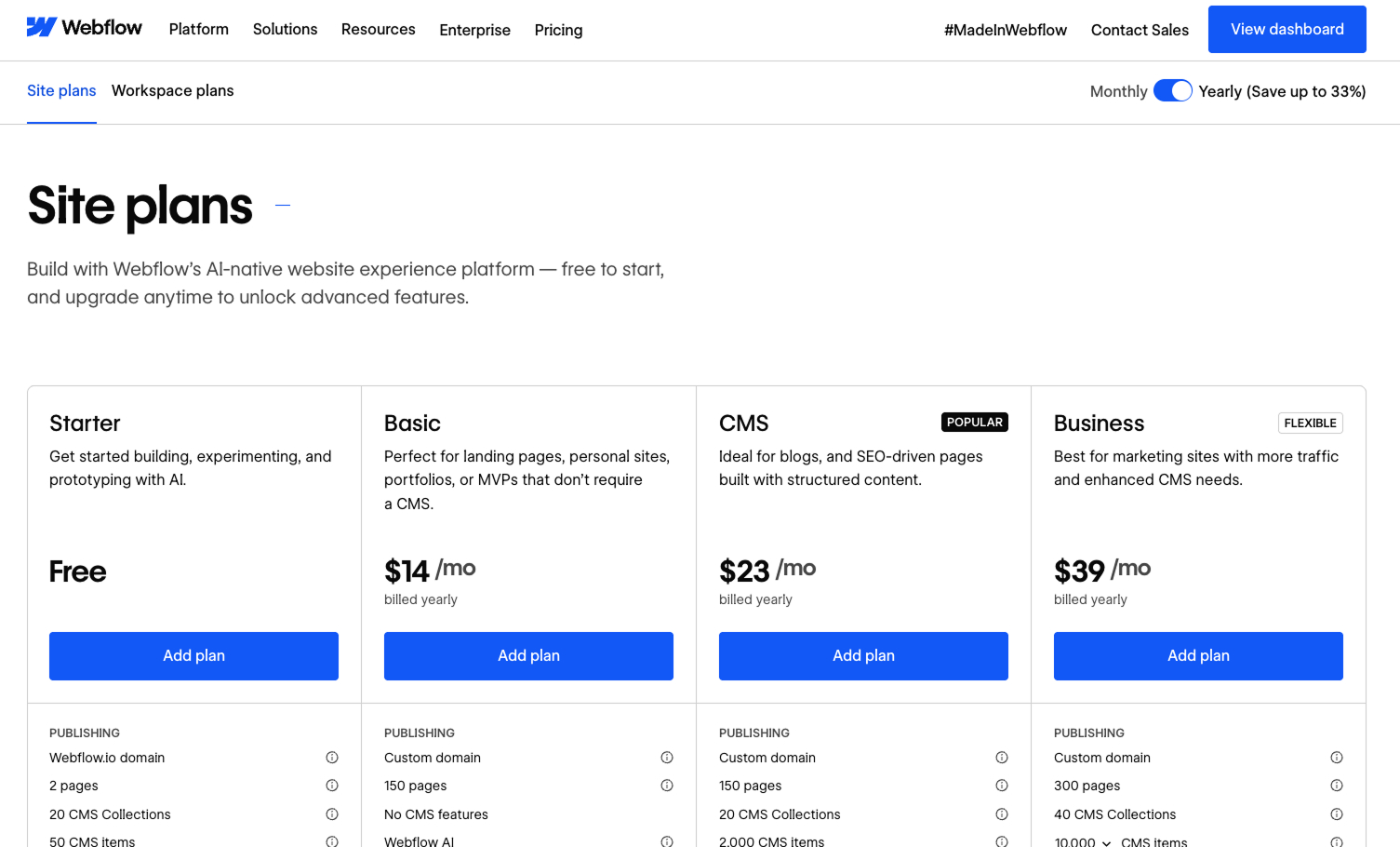The image size is (1400, 847).
Task: Click the View dashboard button
Action: pos(1287,29)
